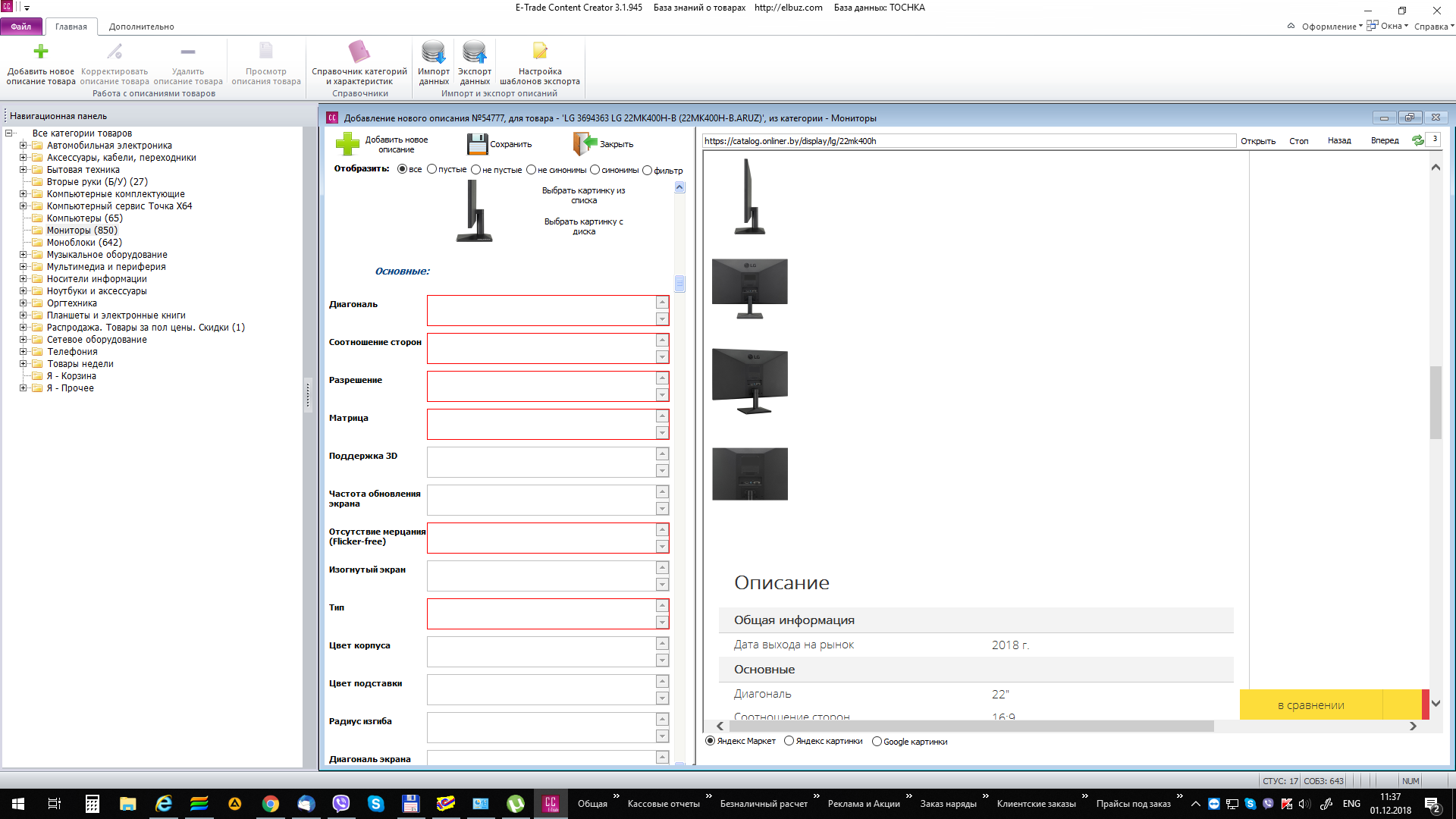Select the Яндекс картинки search source
The height and width of the screenshot is (819, 1456).
789,741
